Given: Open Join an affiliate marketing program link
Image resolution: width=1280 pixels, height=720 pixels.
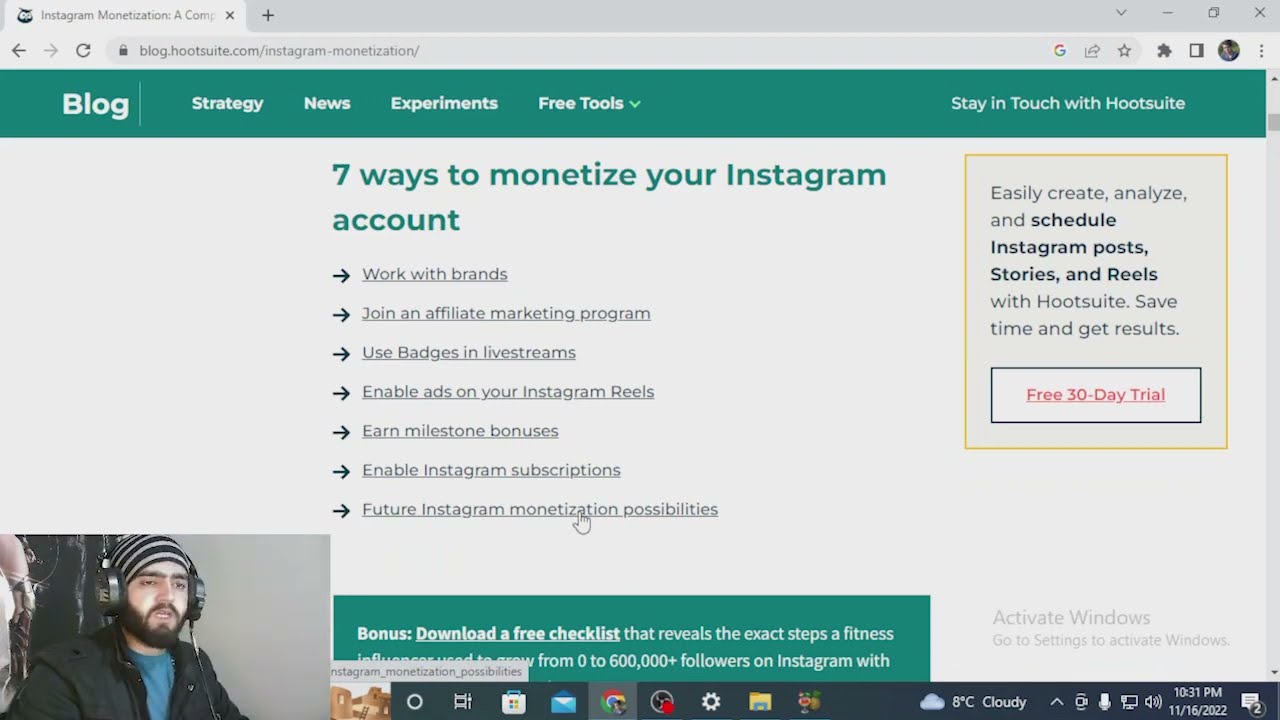Looking at the screenshot, I should coord(506,313).
